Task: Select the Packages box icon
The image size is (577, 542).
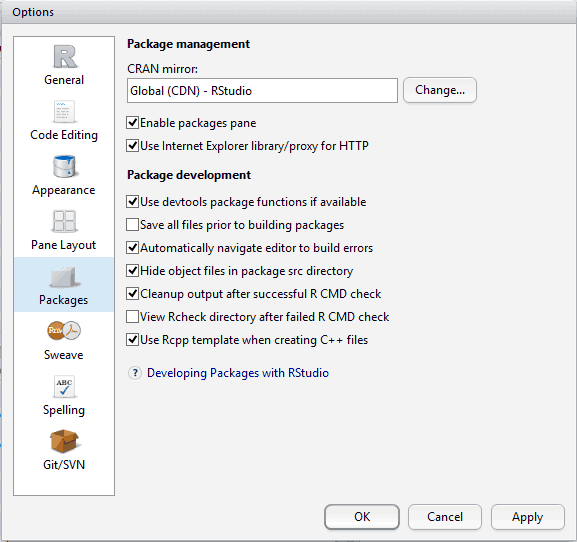Action: click(64, 277)
